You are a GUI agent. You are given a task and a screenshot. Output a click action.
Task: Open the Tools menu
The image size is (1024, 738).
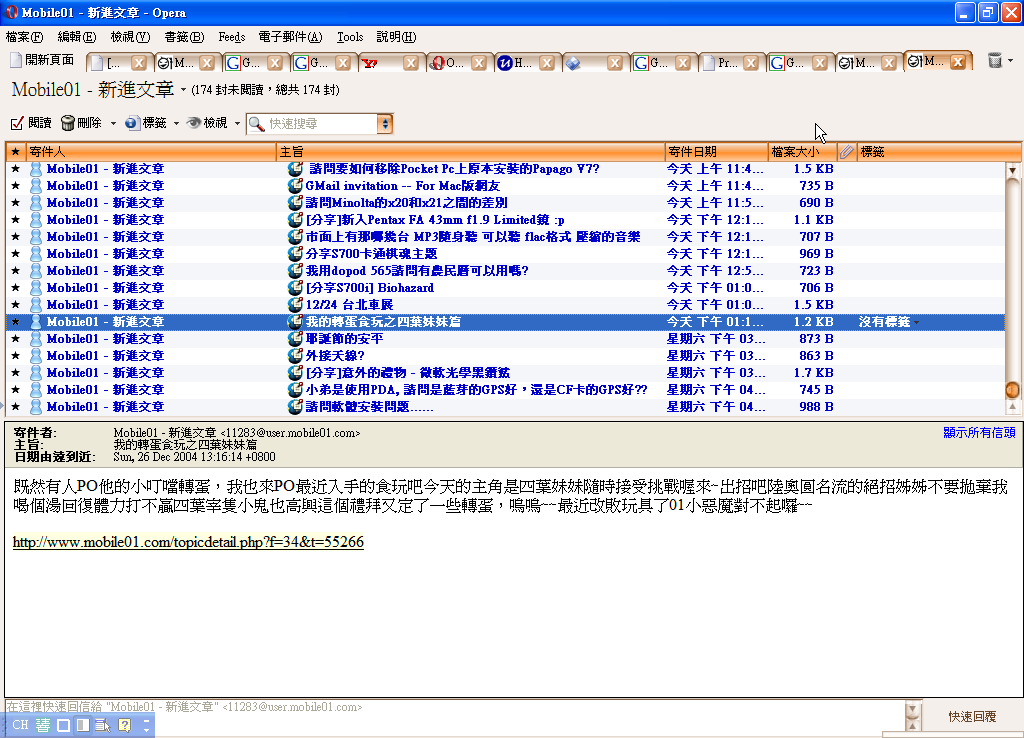click(x=350, y=37)
